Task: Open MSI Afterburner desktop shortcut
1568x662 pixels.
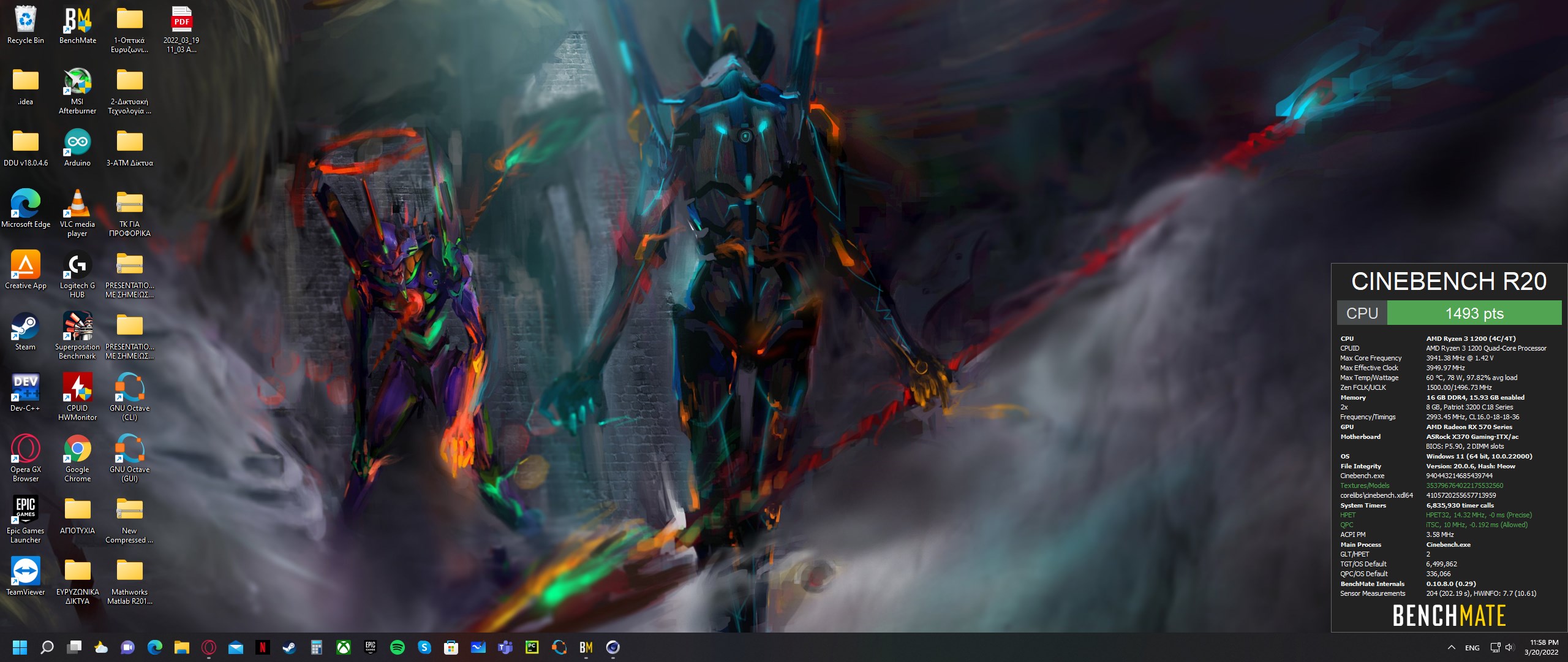Action: pos(78,90)
